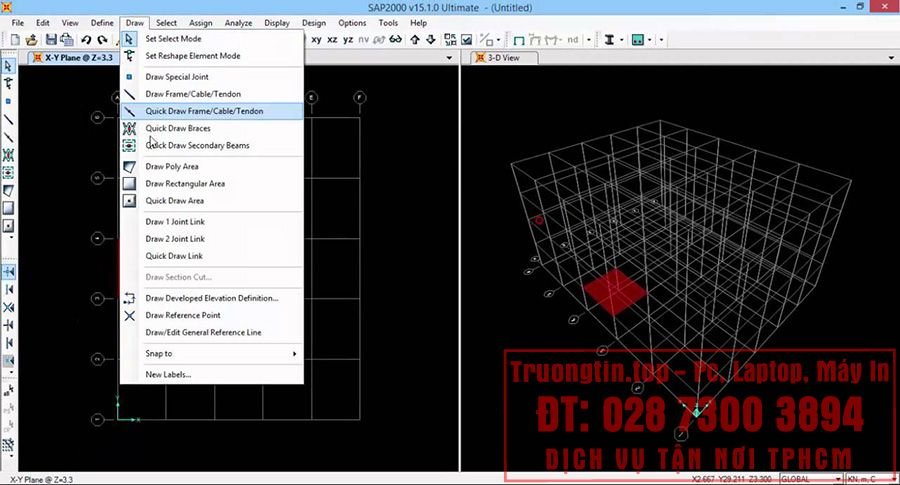Select New Labels... menu entry

pyautogui.click(x=168, y=375)
